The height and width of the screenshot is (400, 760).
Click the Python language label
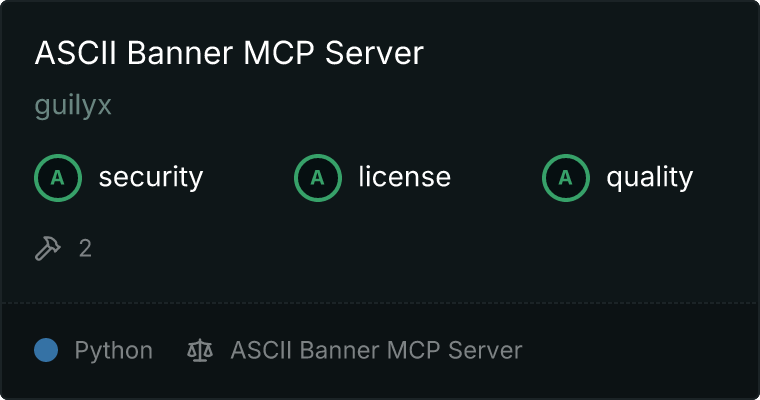(x=114, y=351)
